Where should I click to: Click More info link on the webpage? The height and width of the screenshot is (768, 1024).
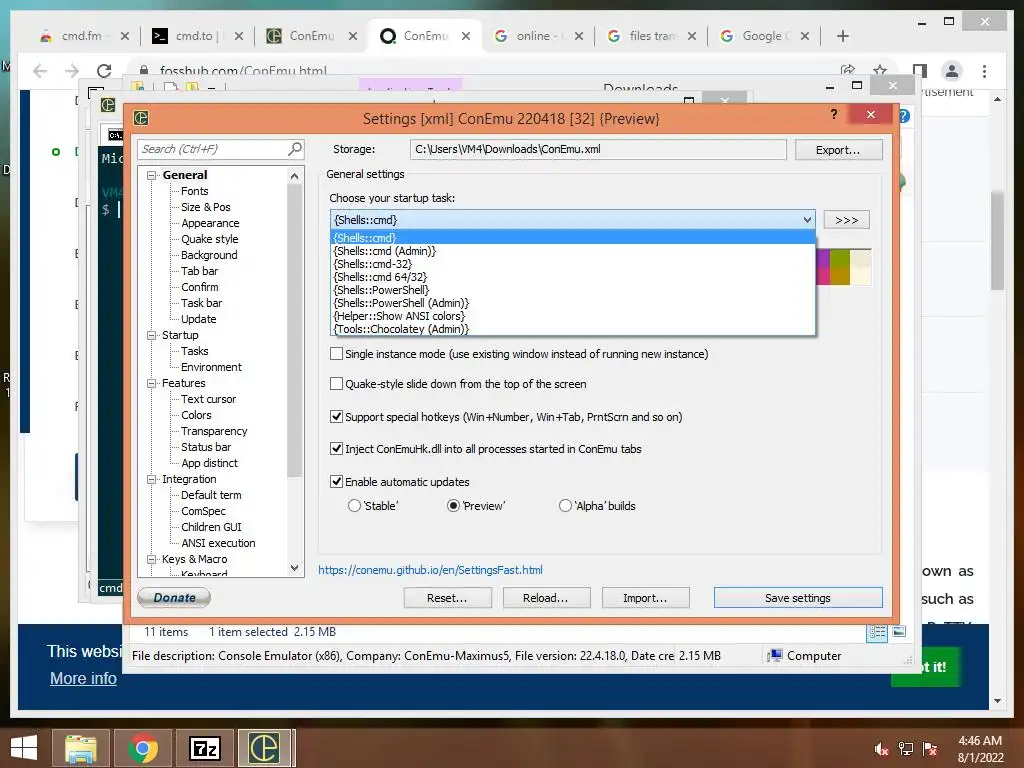(x=84, y=679)
